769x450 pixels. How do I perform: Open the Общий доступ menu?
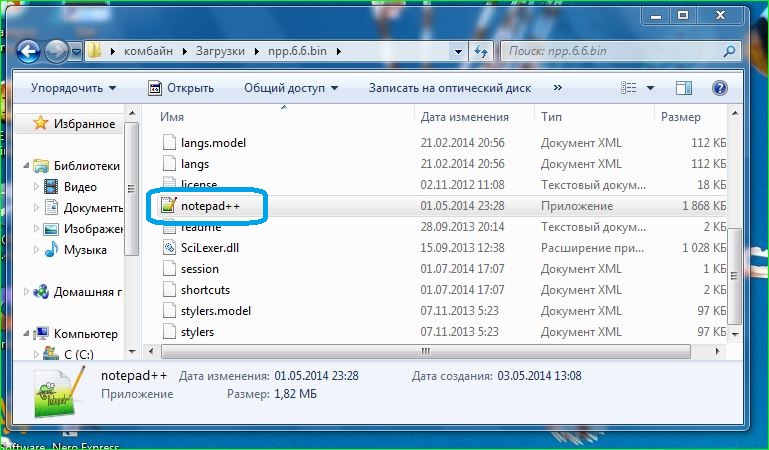pyautogui.click(x=291, y=88)
